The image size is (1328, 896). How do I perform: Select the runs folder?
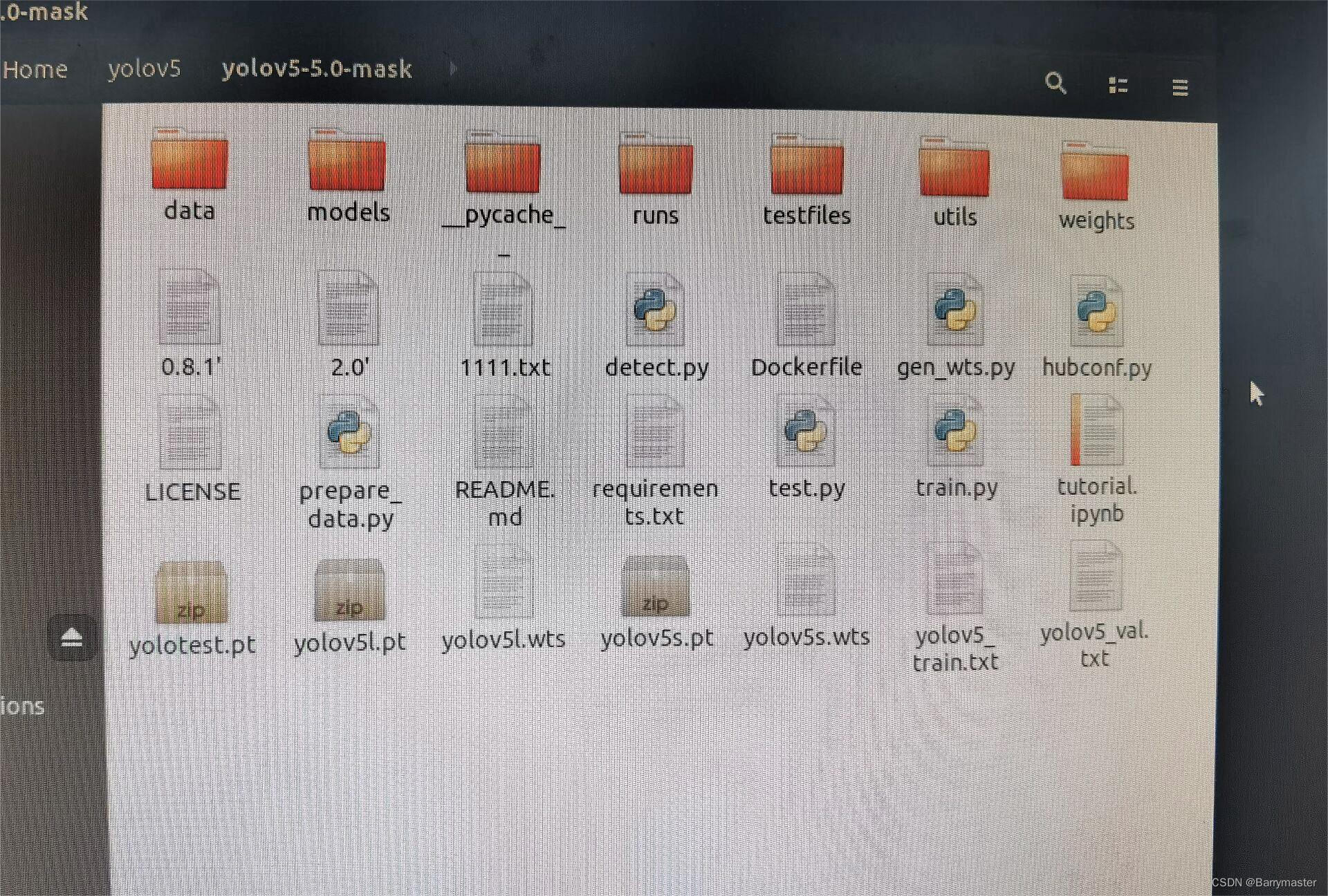pyautogui.click(x=655, y=166)
